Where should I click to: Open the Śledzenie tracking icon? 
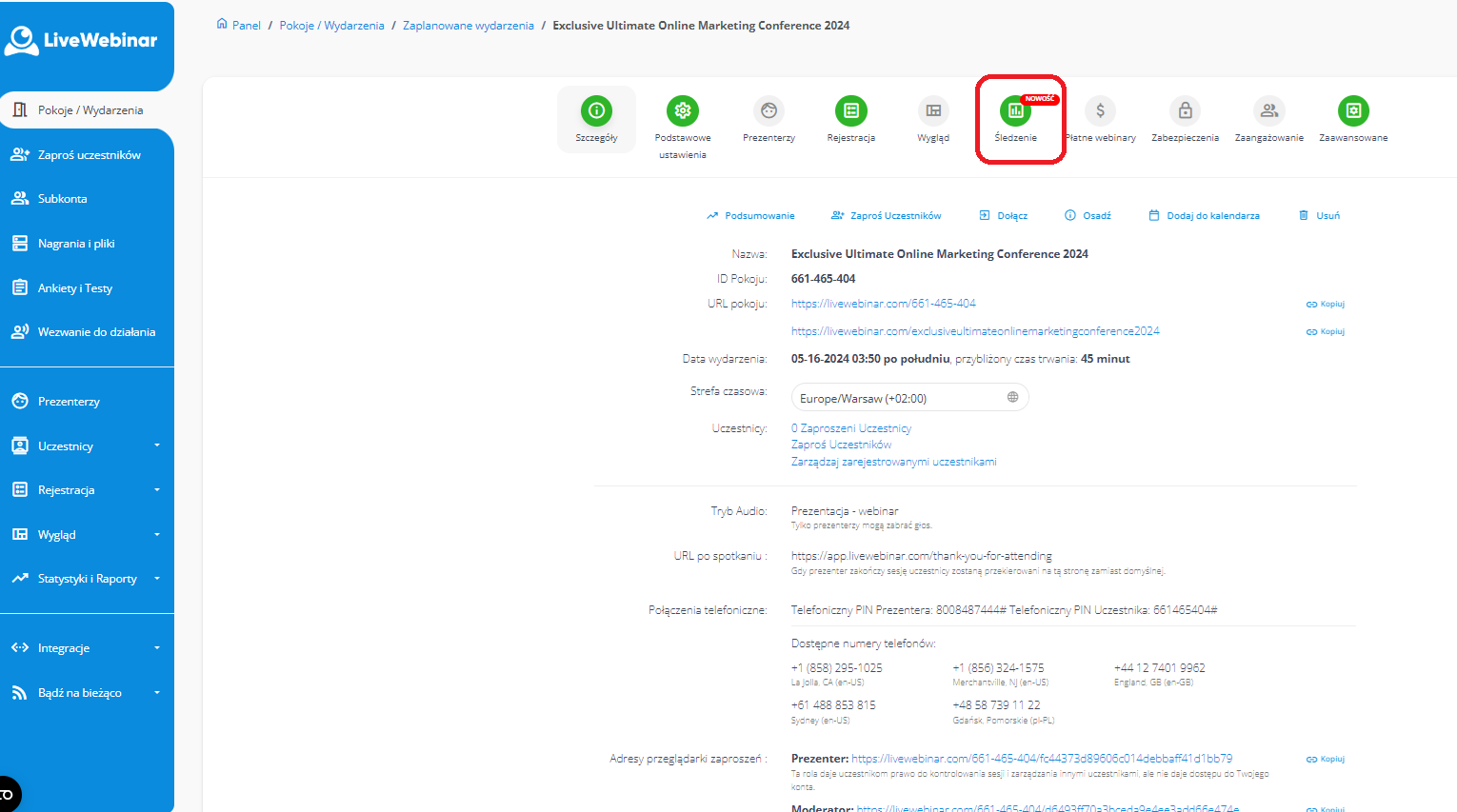coord(1015,111)
